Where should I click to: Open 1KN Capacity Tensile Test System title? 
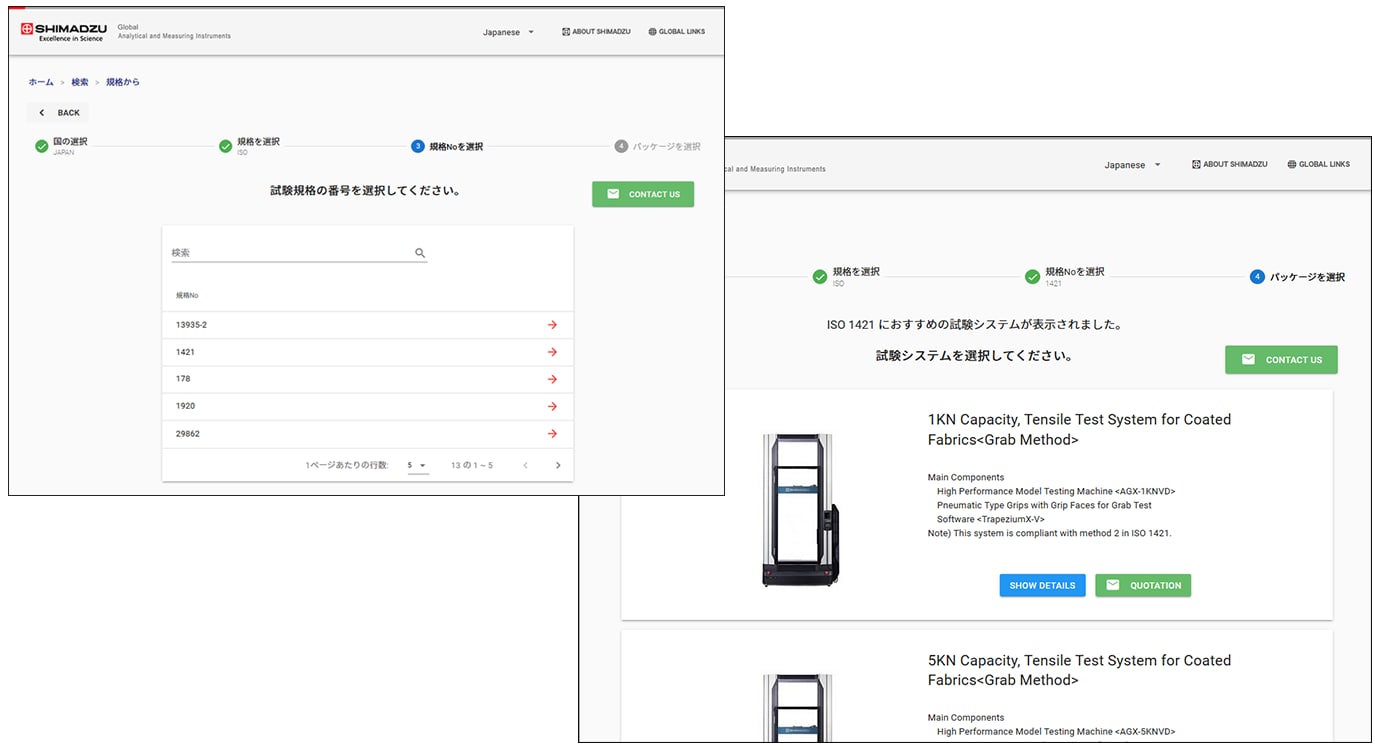pos(1079,430)
